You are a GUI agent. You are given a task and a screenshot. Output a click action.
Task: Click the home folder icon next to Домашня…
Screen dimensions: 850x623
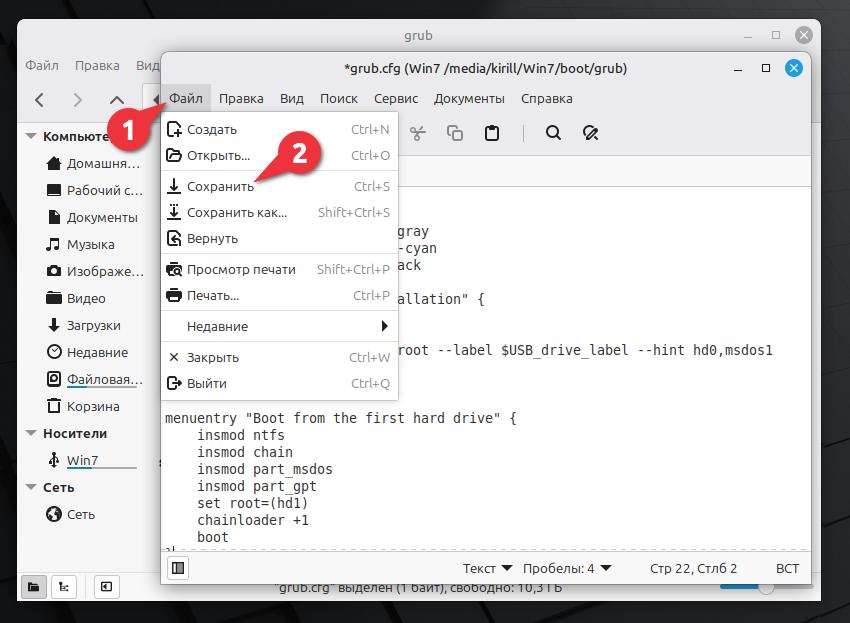(x=54, y=163)
